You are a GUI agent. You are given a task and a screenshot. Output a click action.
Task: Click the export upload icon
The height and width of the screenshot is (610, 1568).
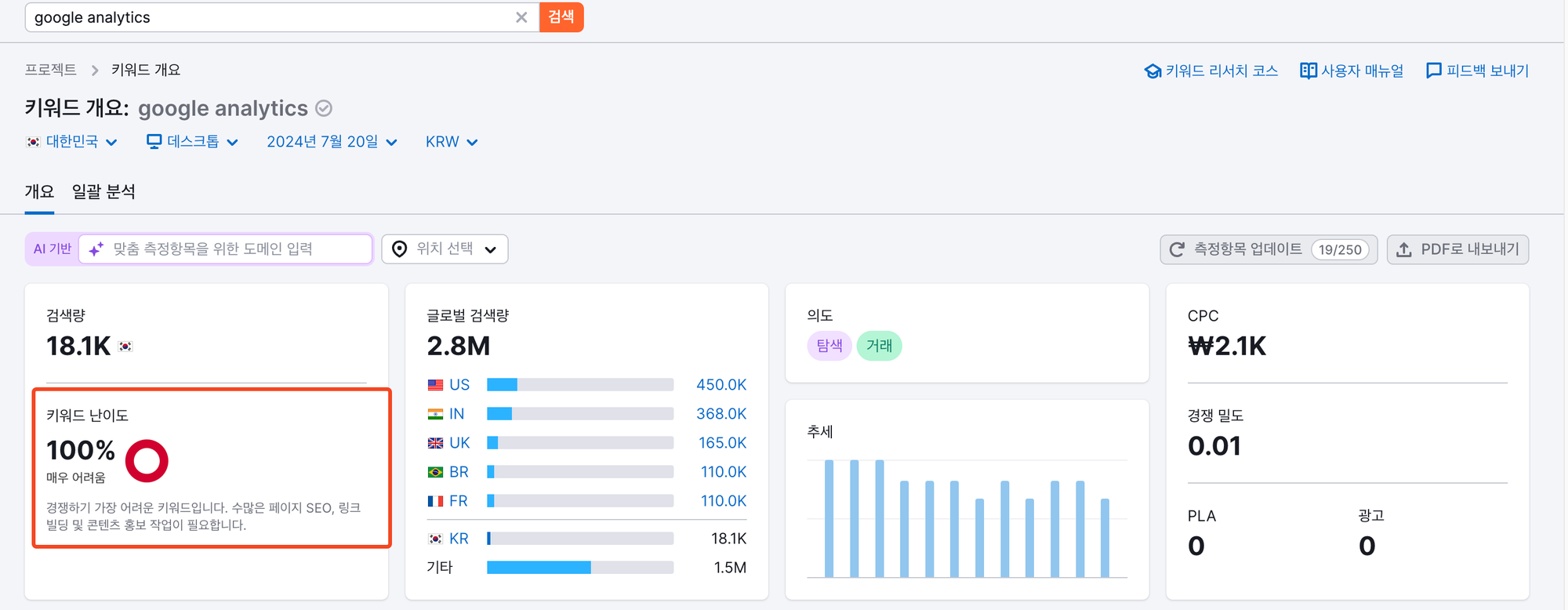coord(1404,249)
